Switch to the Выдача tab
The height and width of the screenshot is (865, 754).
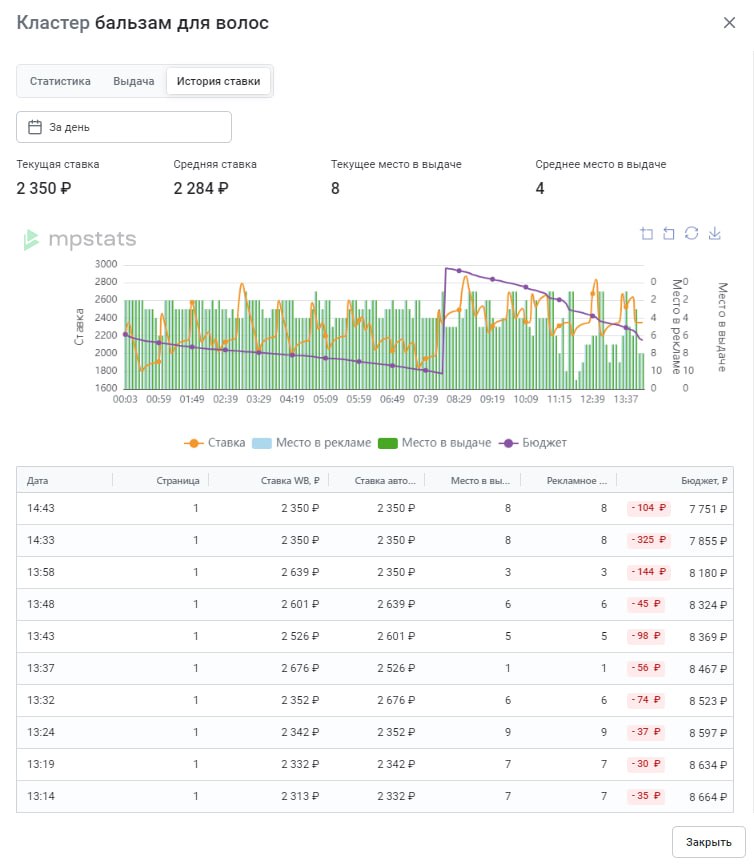point(133,81)
